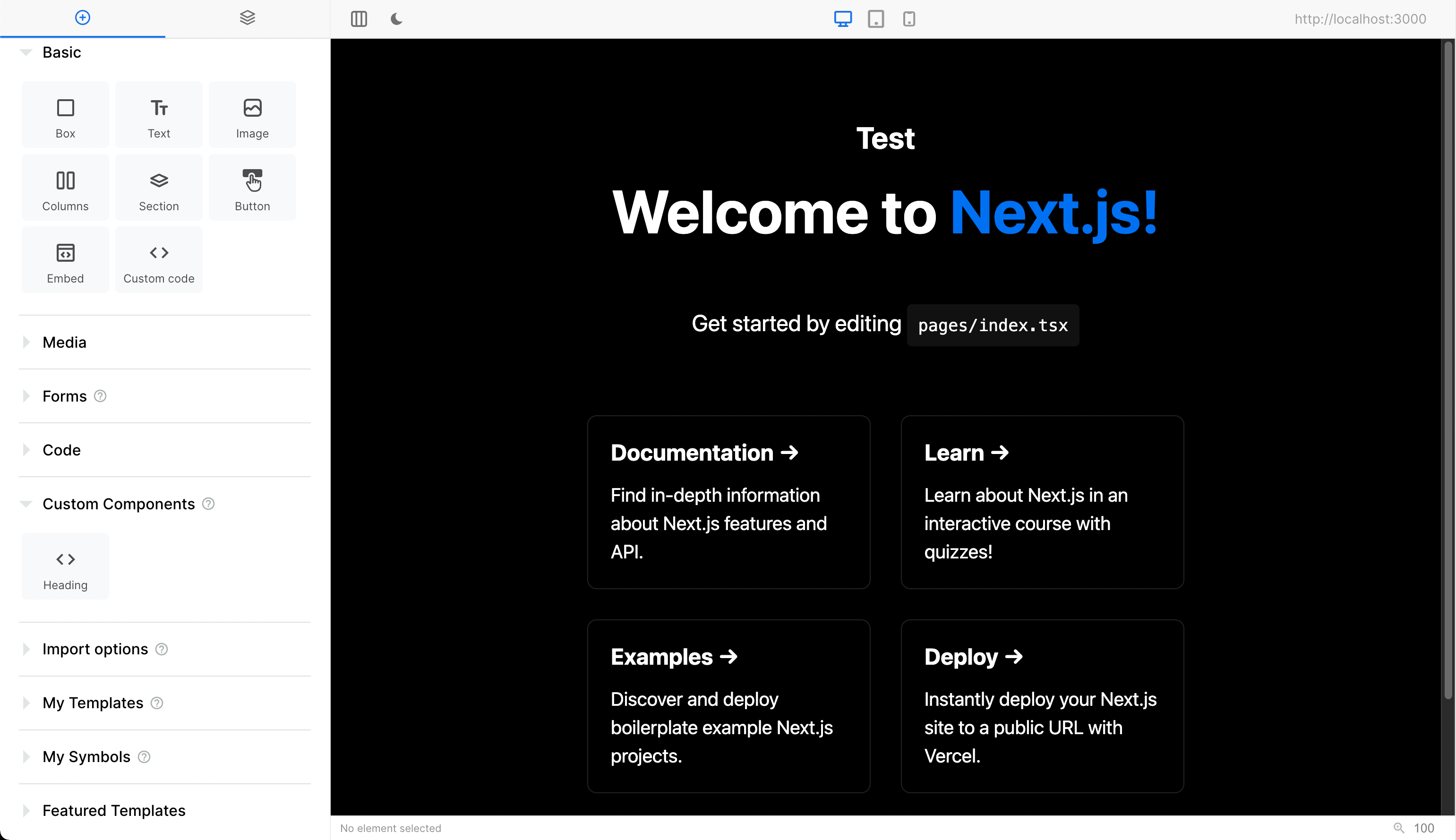Select the Custom code block
The width and height of the screenshot is (1456, 840).
(x=159, y=259)
